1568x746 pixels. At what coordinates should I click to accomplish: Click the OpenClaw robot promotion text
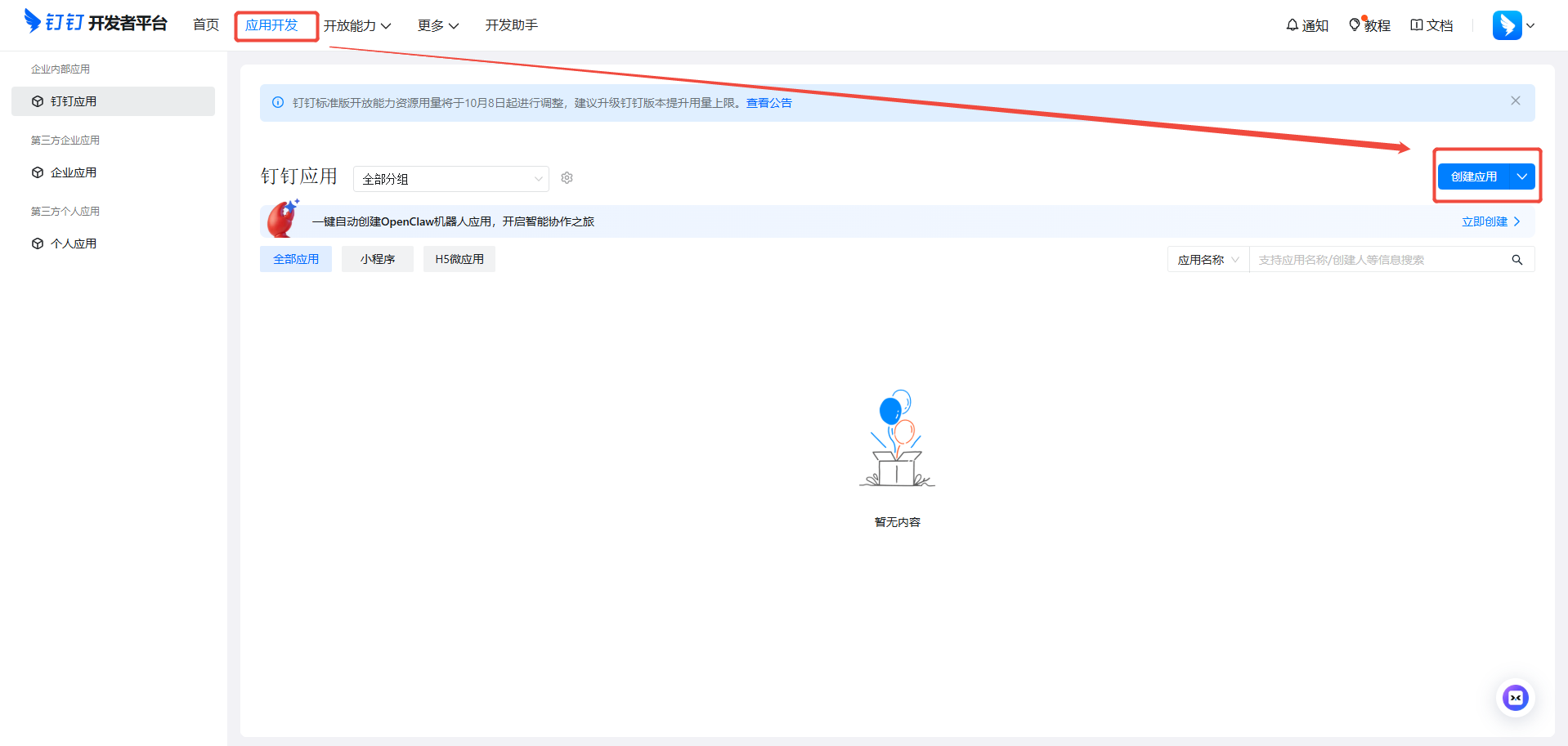453,221
